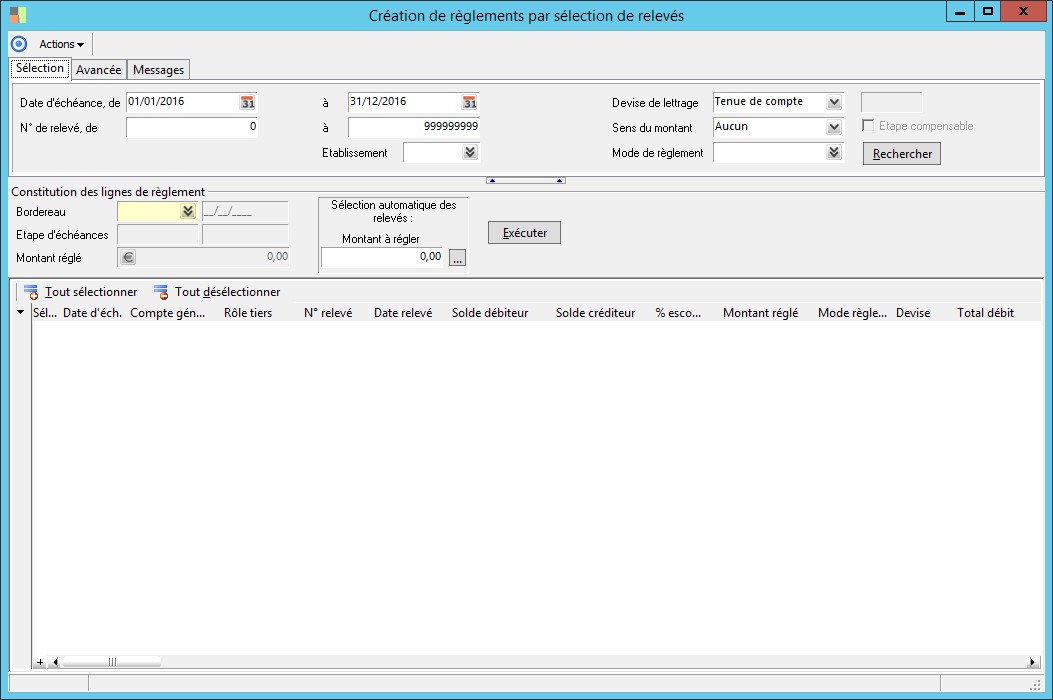Screen dimensions: 1053x700
Task: Click the Rechercher button
Action: pos(902,154)
